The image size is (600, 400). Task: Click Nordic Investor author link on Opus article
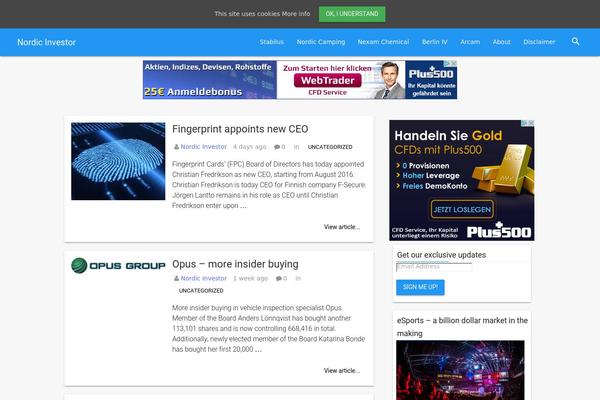(204, 278)
